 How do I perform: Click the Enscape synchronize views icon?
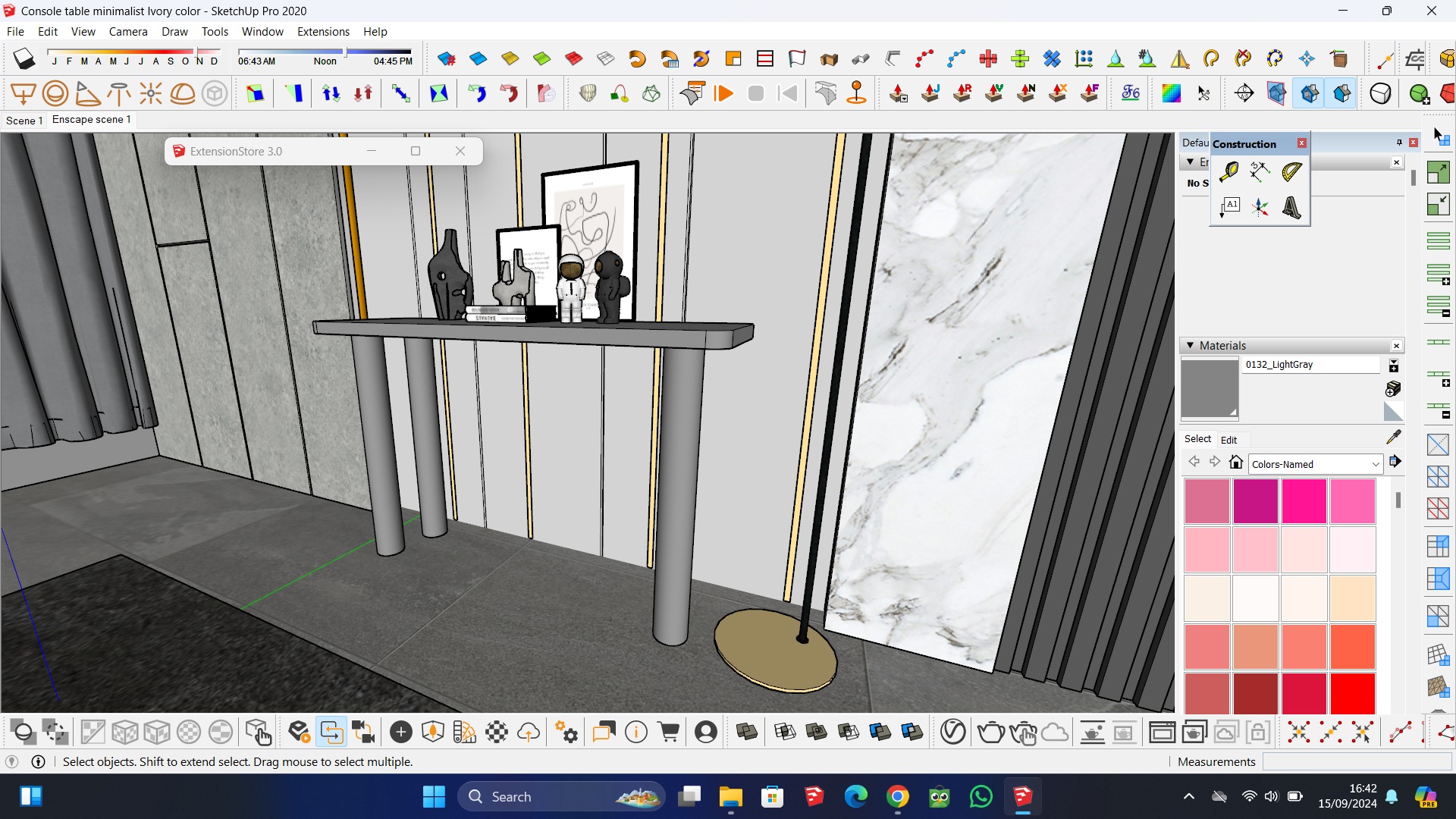point(363,732)
